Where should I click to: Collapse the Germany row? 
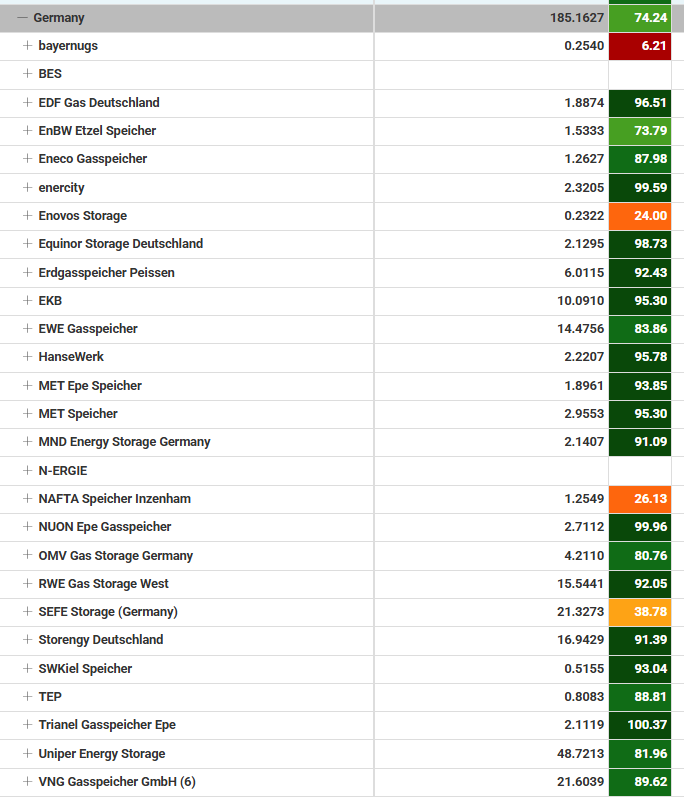tap(22, 18)
